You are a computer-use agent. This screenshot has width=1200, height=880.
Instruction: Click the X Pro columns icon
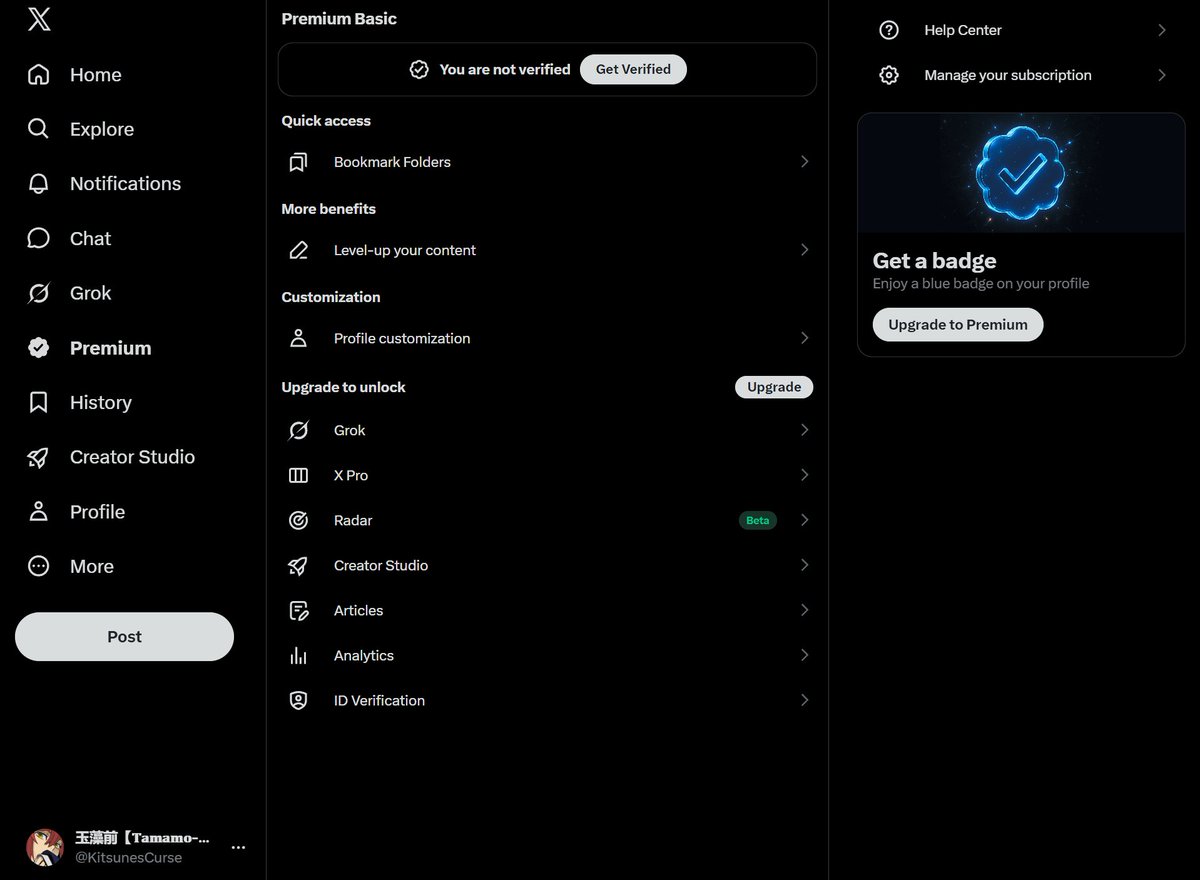298,475
